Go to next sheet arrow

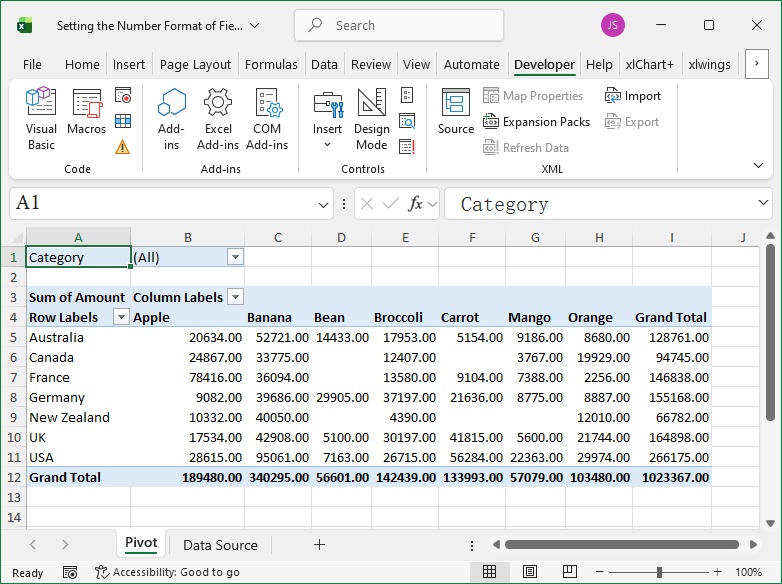click(65, 545)
